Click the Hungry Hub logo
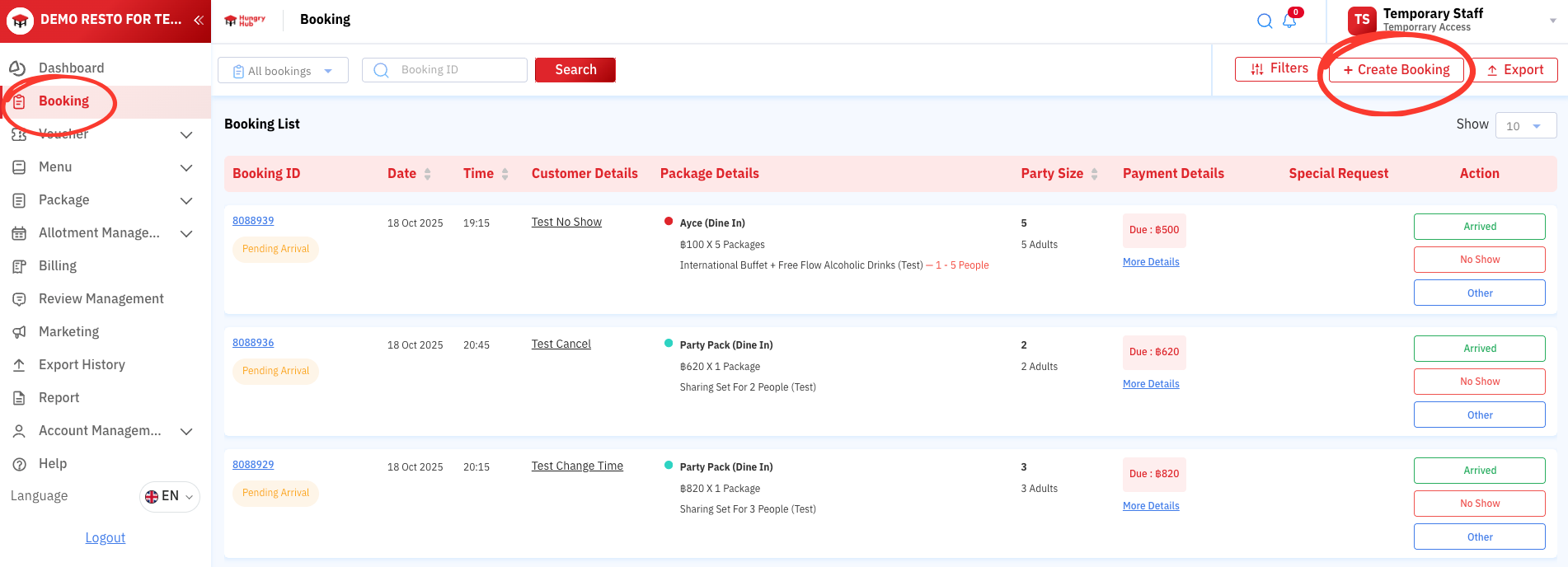1568x567 pixels. 245,21
